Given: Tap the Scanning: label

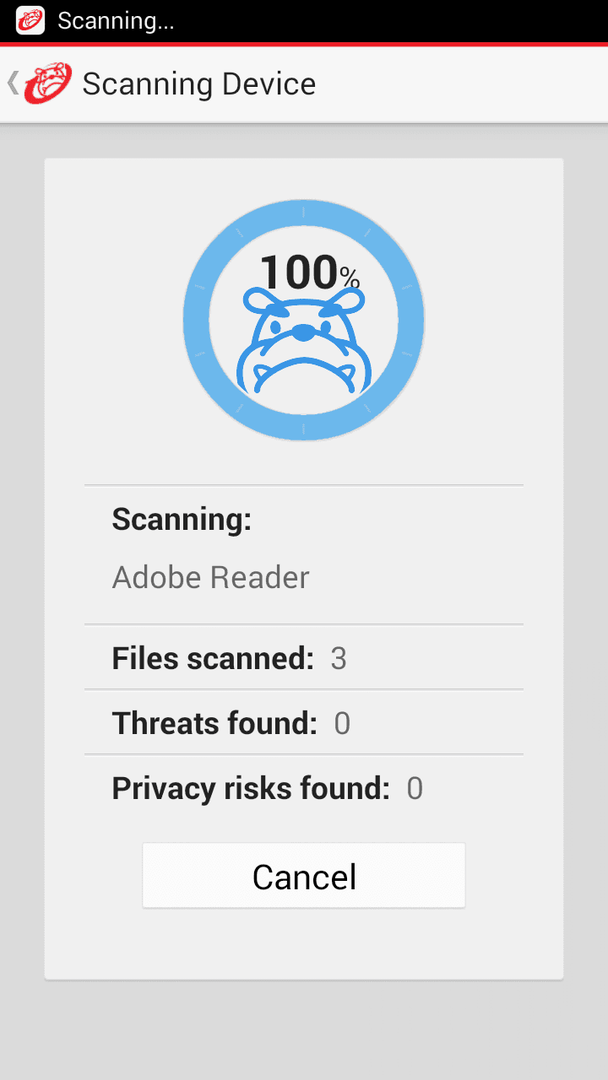Looking at the screenshot, I should (182, 519).
